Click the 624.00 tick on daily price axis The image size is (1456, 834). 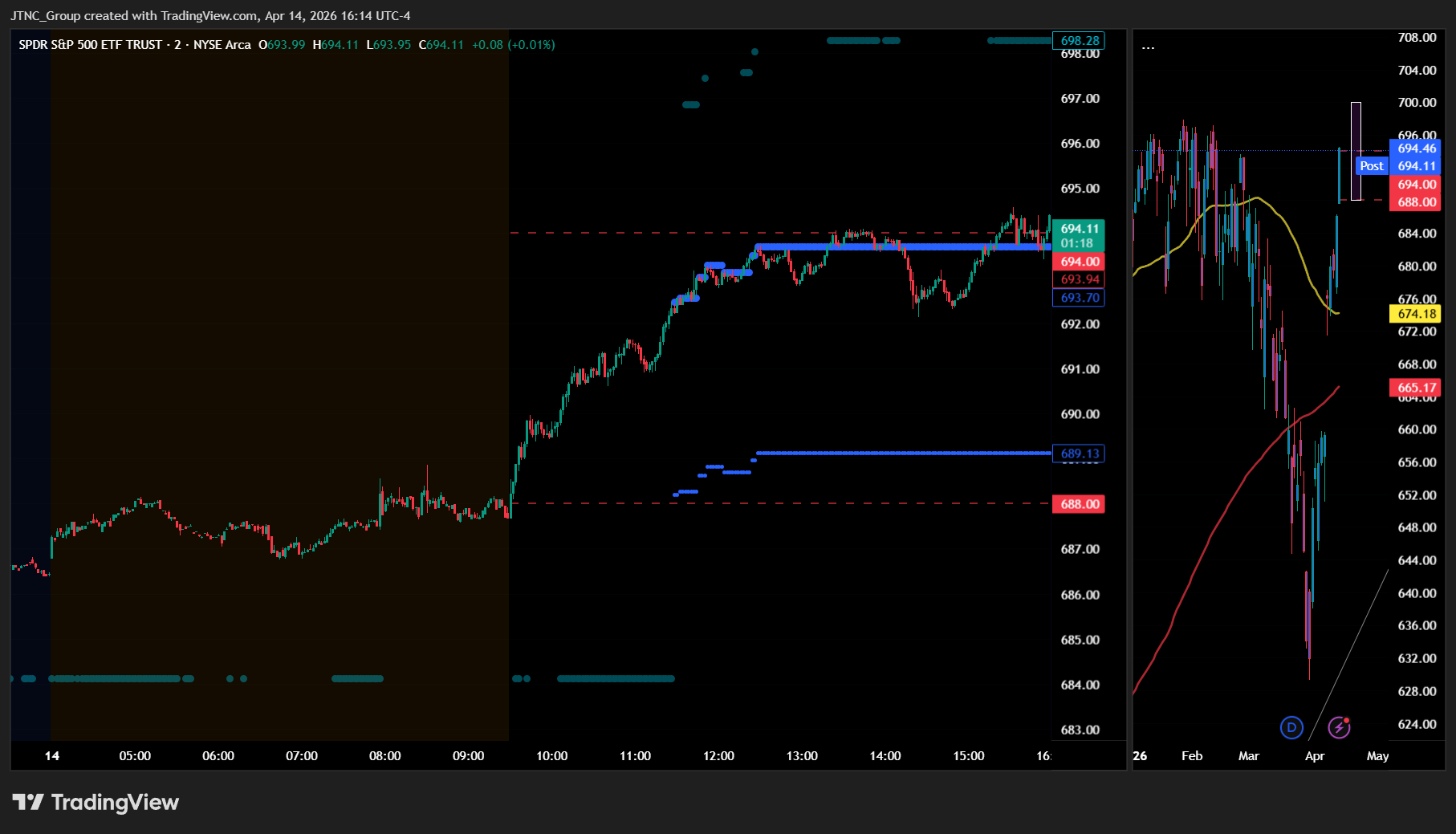click(x=1417, y=724)
